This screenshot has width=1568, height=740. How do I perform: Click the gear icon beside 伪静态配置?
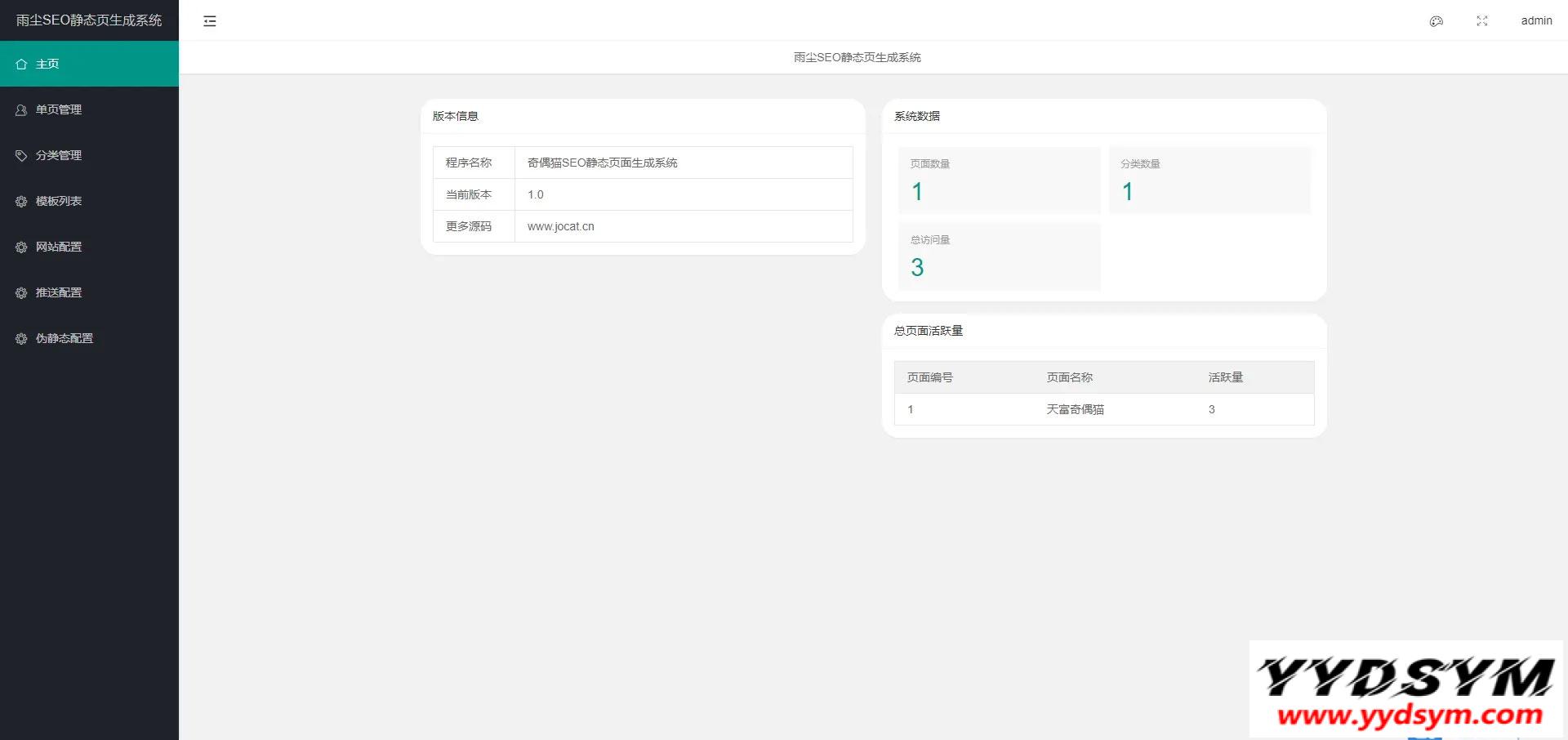[x=21, y=338]
